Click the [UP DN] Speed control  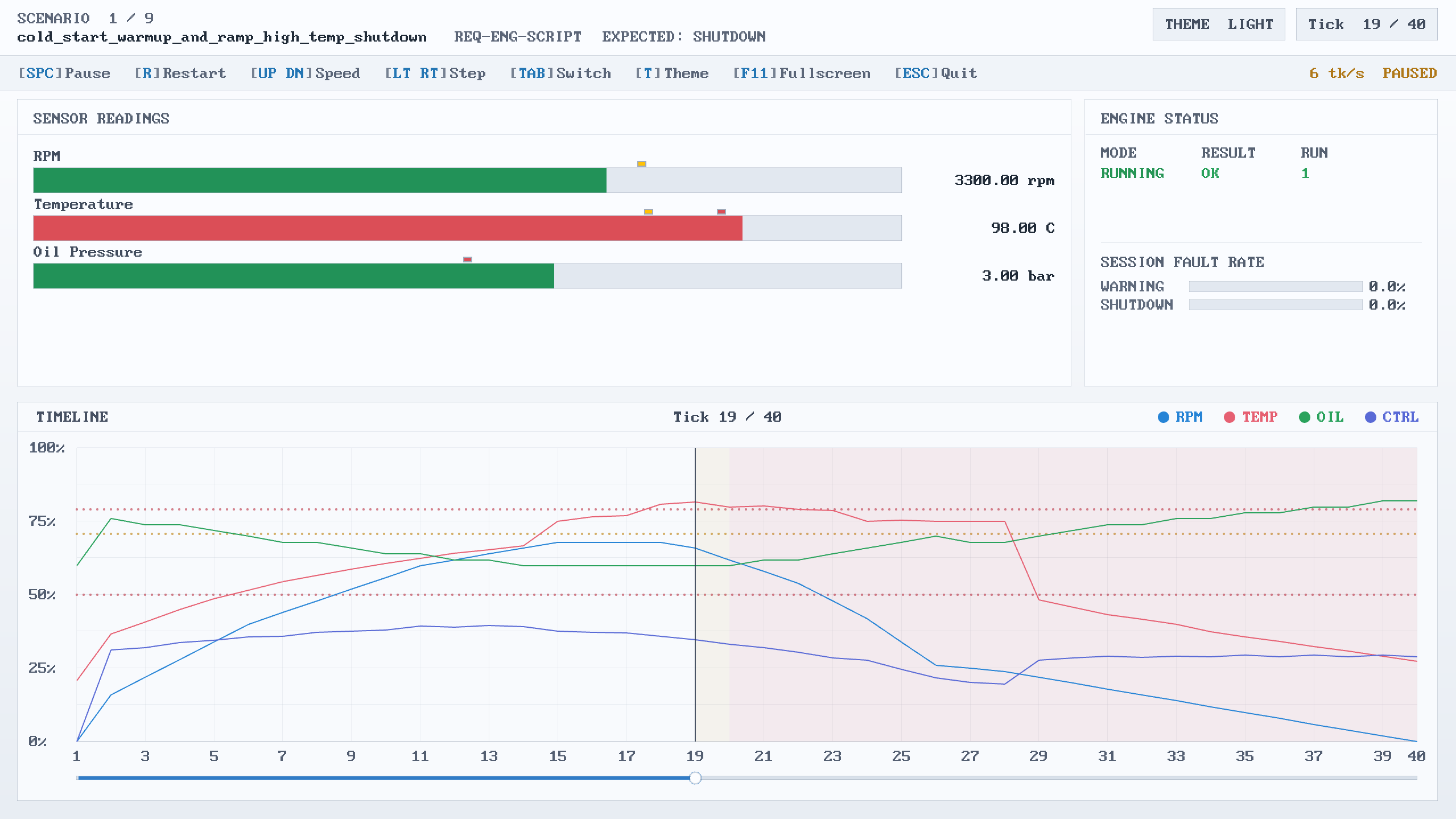[x=305, y=73]
